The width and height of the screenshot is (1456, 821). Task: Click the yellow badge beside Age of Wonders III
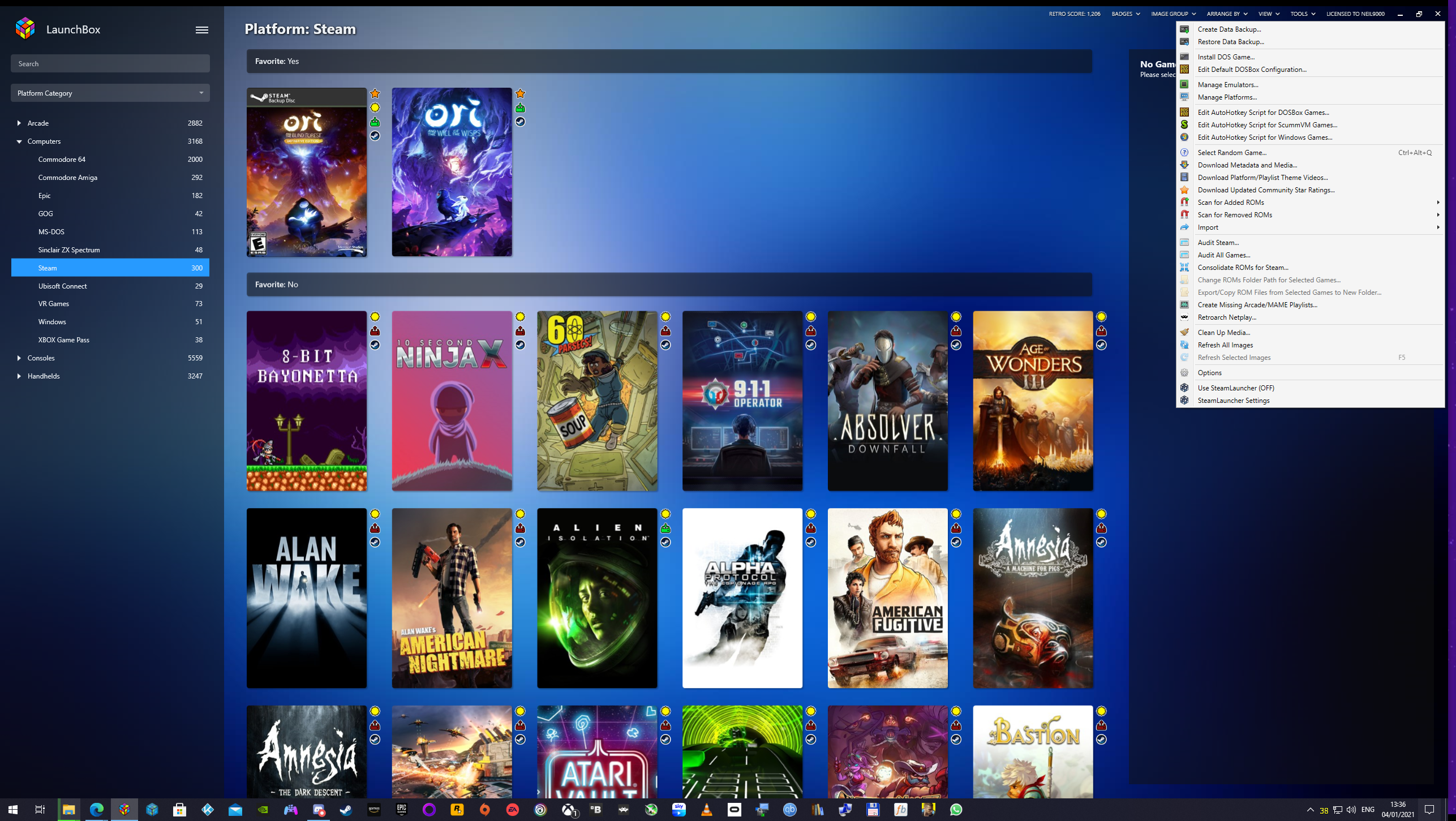click(x=1101, y=316)
